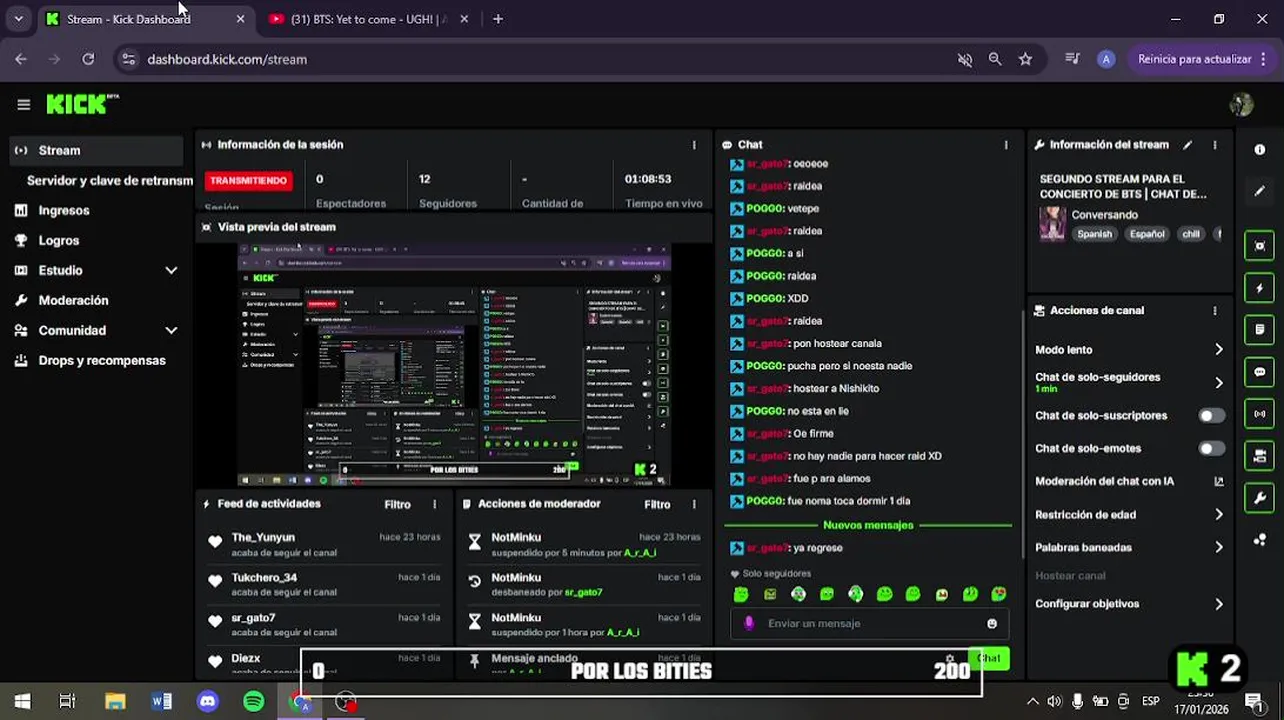Edit stream info with the pencil icon
1284x720 pixels.
coord(1188,145)
